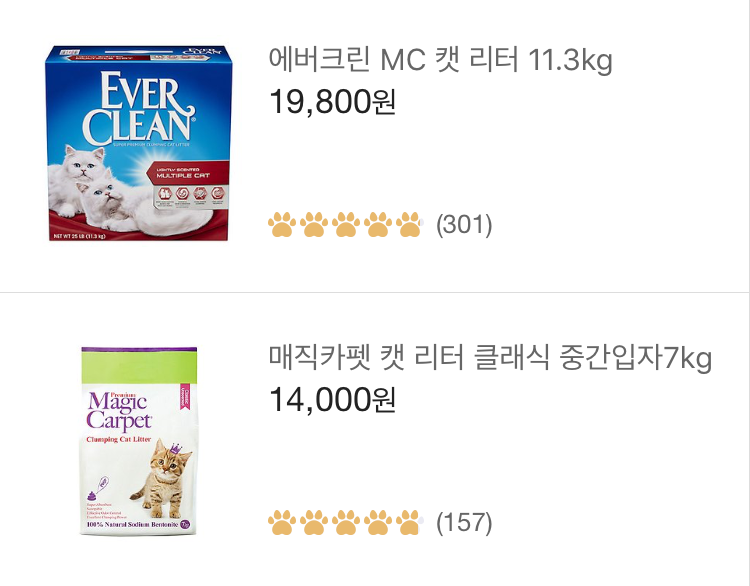Click the 19,800원 price
Viewport: 750px width, 586px height.
332,101
